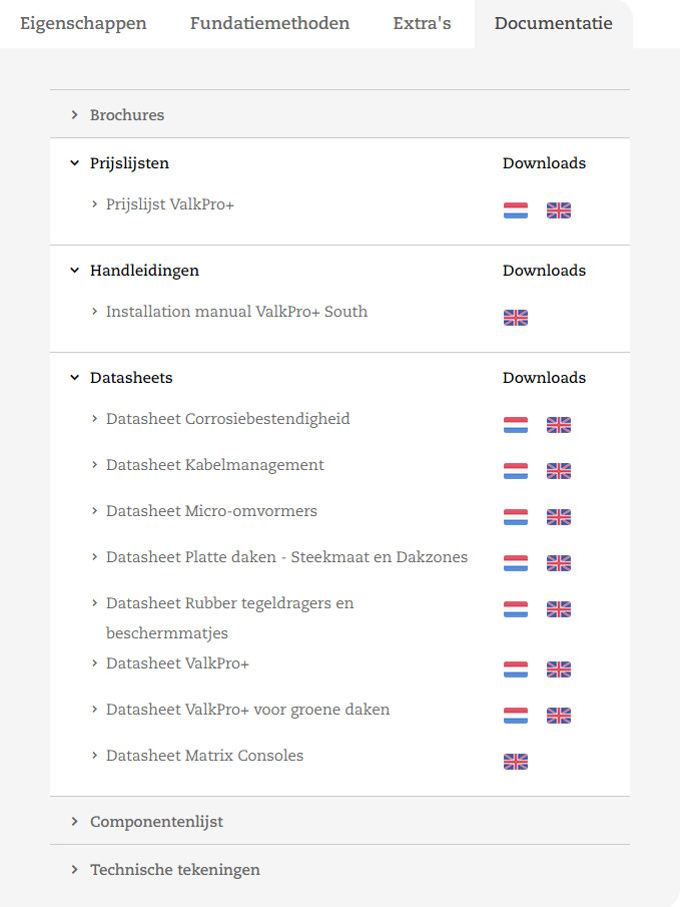Download Dutch version of Prijslijst ValkPro+
The width and height of the screenshot is (680, 907).
pos(515,210)
